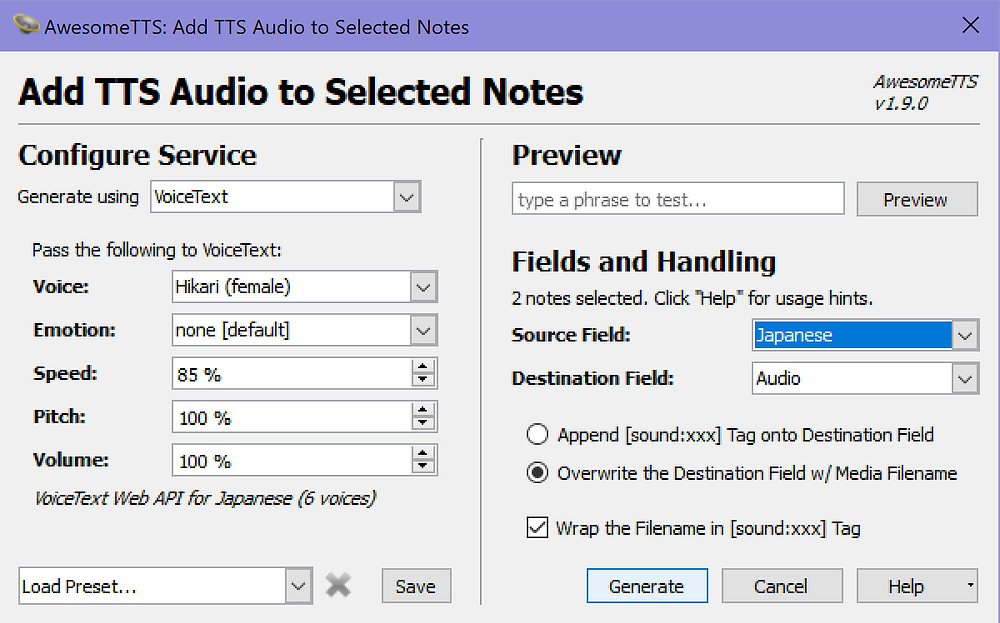Click the AwesomeTTS title bar app icon
Image resolution: width=1000 pixels, height=623 pixels.
click(x=26, y=24)
